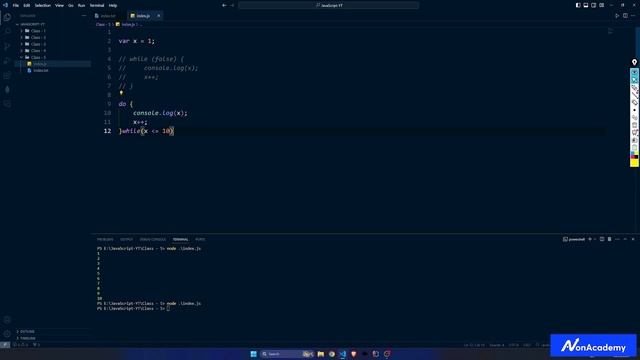The height and width of the screenshot is (360, 640).
Task: Open the Accounts icon in activity bar
Action: pyautogui.click(x=7, y=320)
